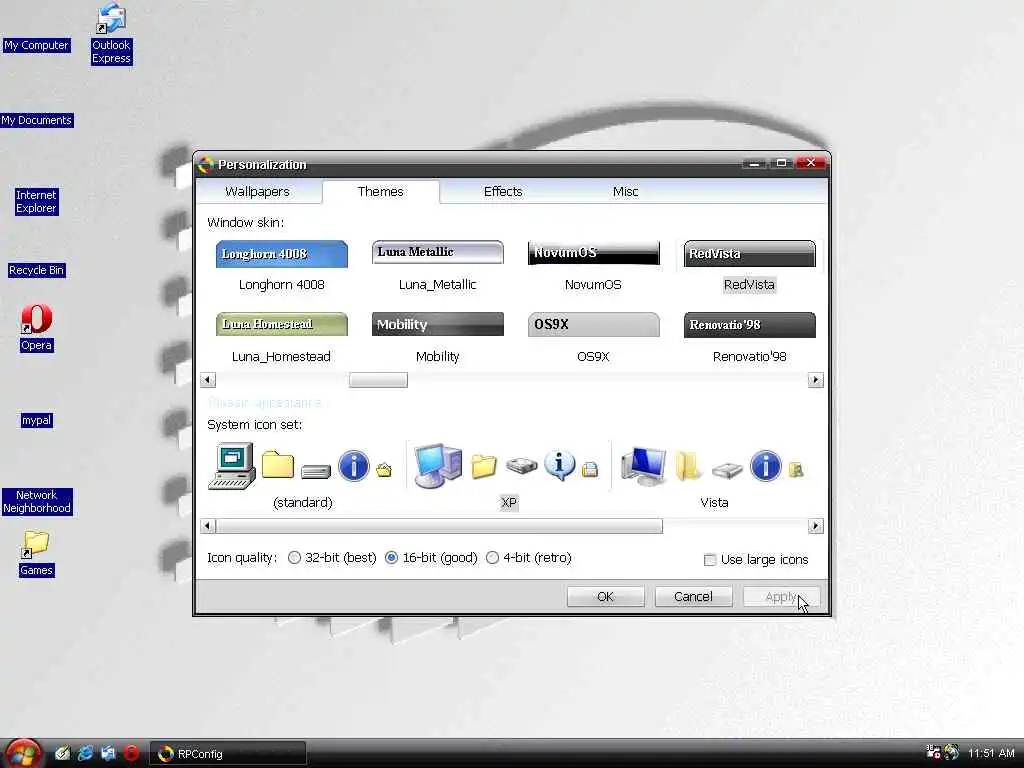The width and height of the screenshot is (1024, 768).
Task: Switch to the Wallpapers tab
Action: point(257,191)
